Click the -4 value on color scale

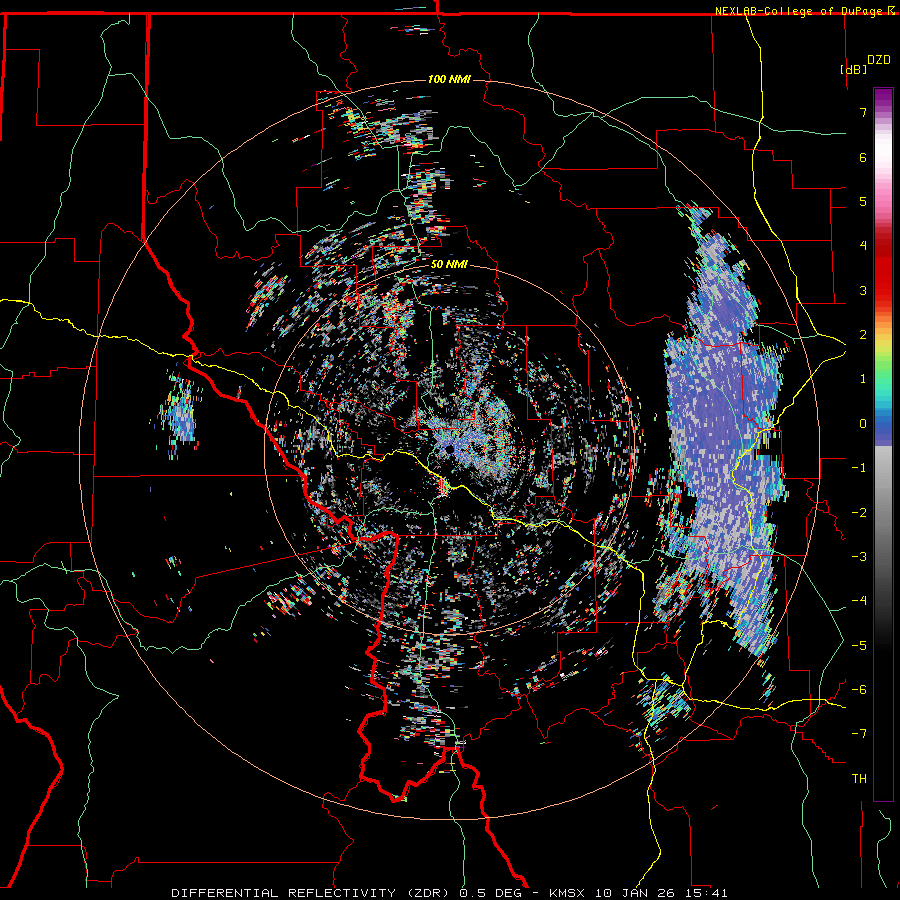(x=859, y=601)
